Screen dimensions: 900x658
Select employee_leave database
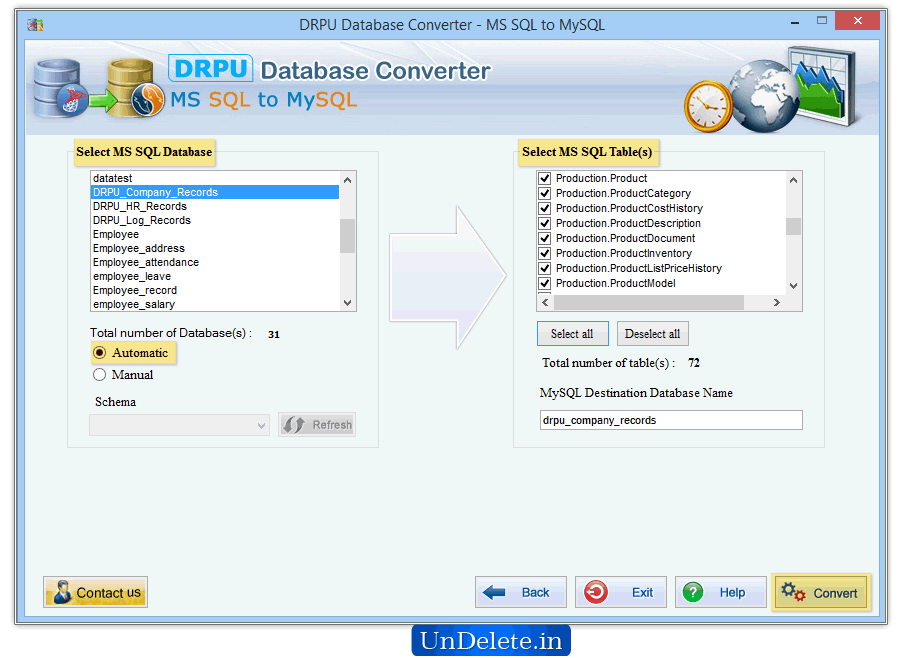(x=215, y=276)
